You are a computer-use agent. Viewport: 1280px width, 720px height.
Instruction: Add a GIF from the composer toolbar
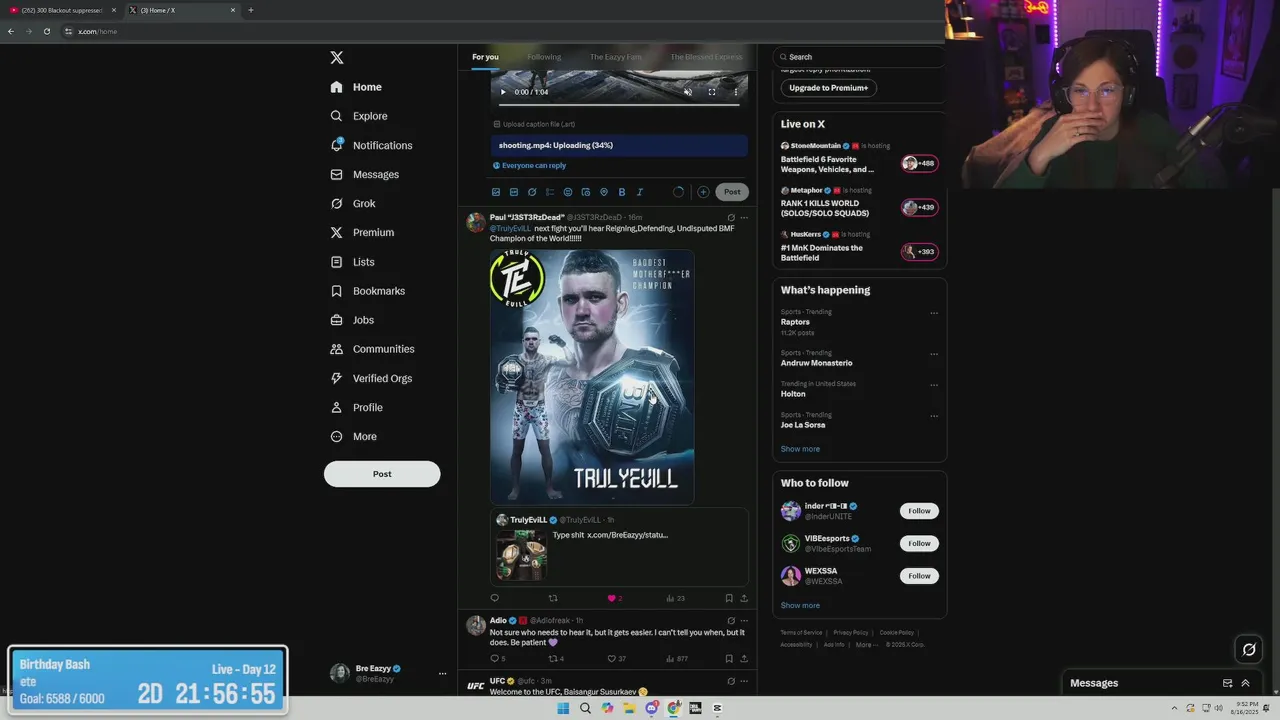click(x=514, y=192)
